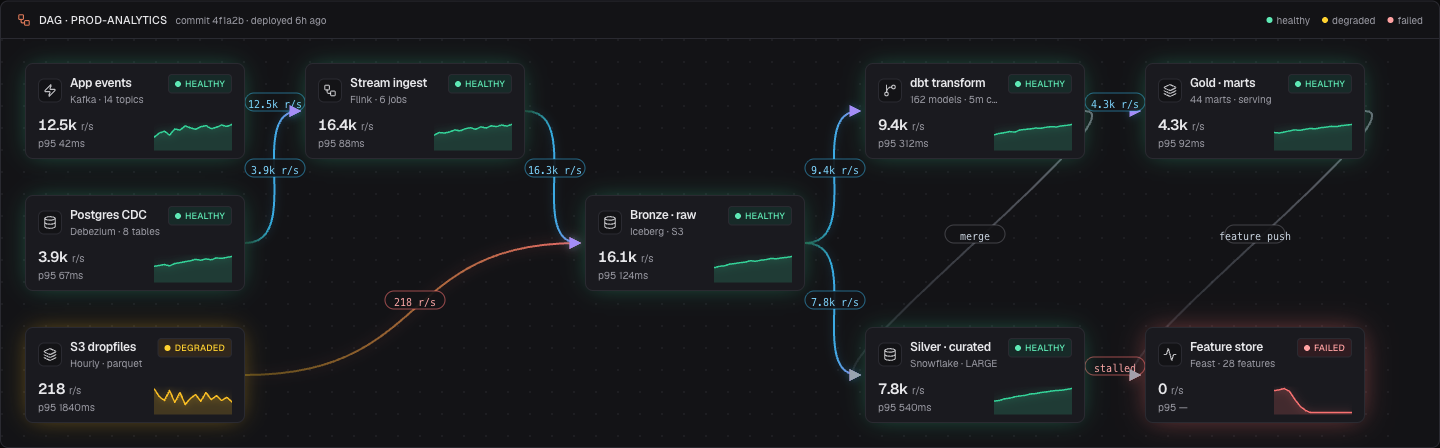Select the Bronze raw HEALTHY badge
This screenshot has width=1440, height=448.
coord(760,215)
